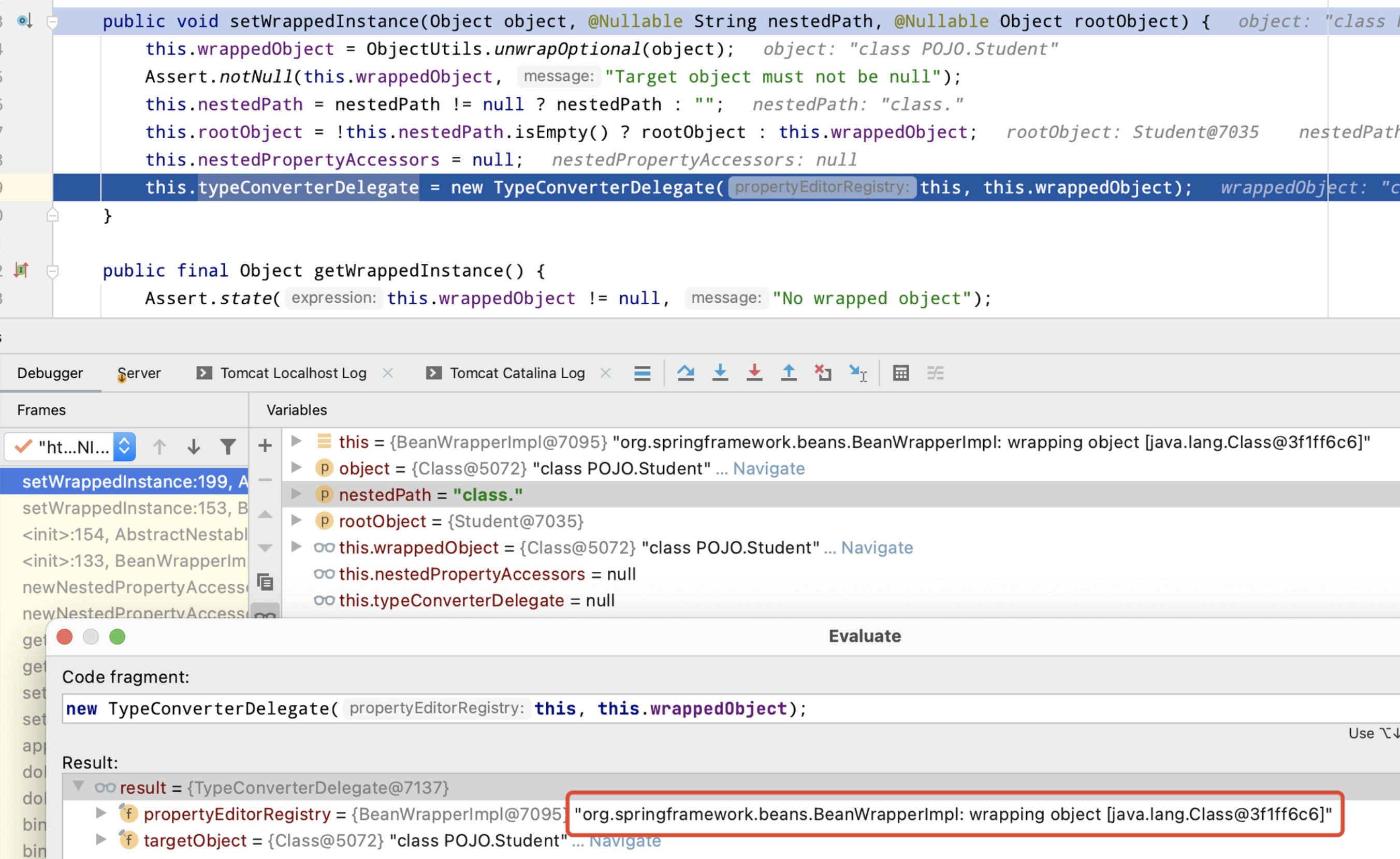Click the red Force Step Into icon
This screenshot has height=859, width=1400.
click(x=754, y=373)
